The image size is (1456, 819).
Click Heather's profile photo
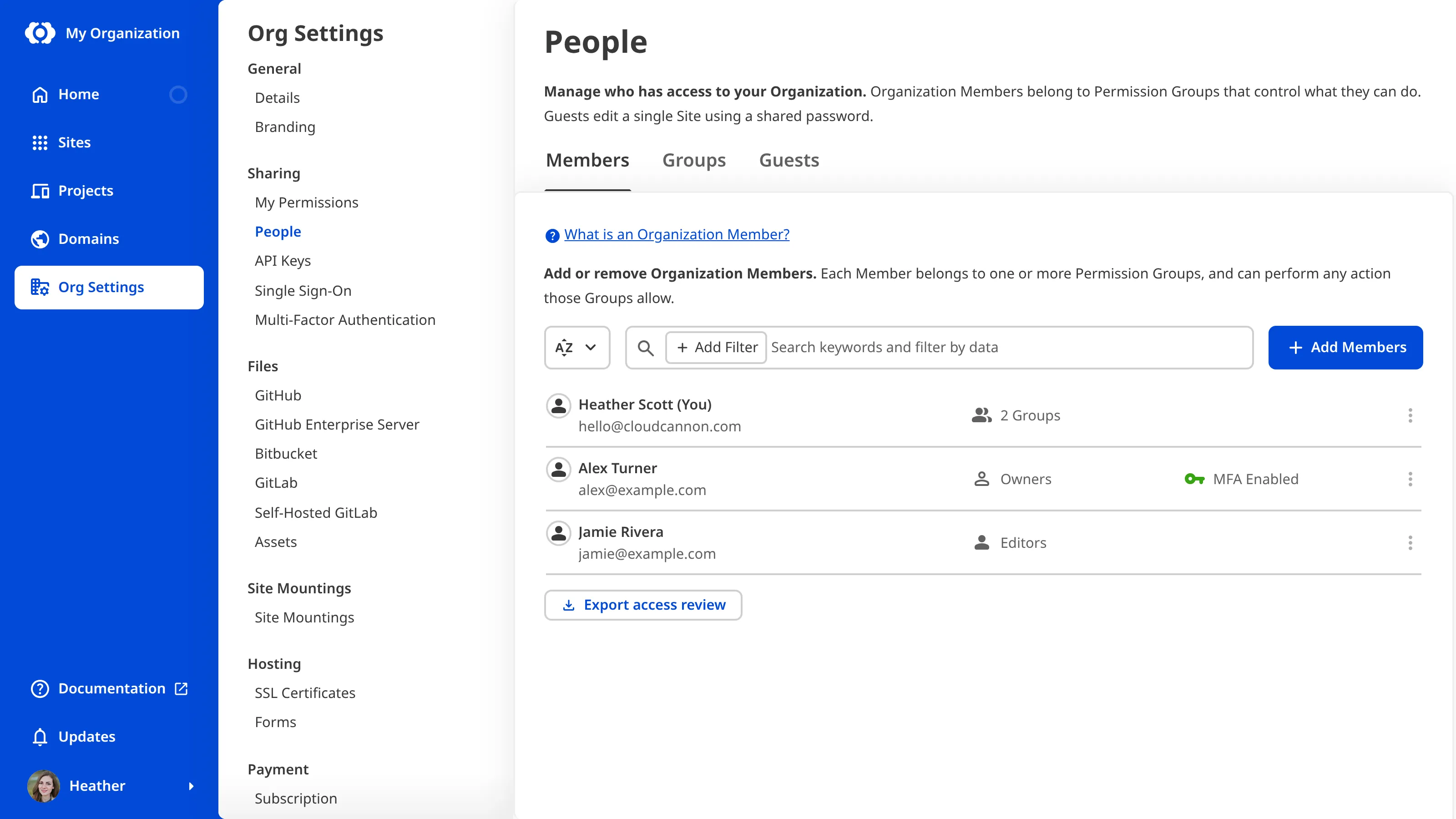[44, 786]
